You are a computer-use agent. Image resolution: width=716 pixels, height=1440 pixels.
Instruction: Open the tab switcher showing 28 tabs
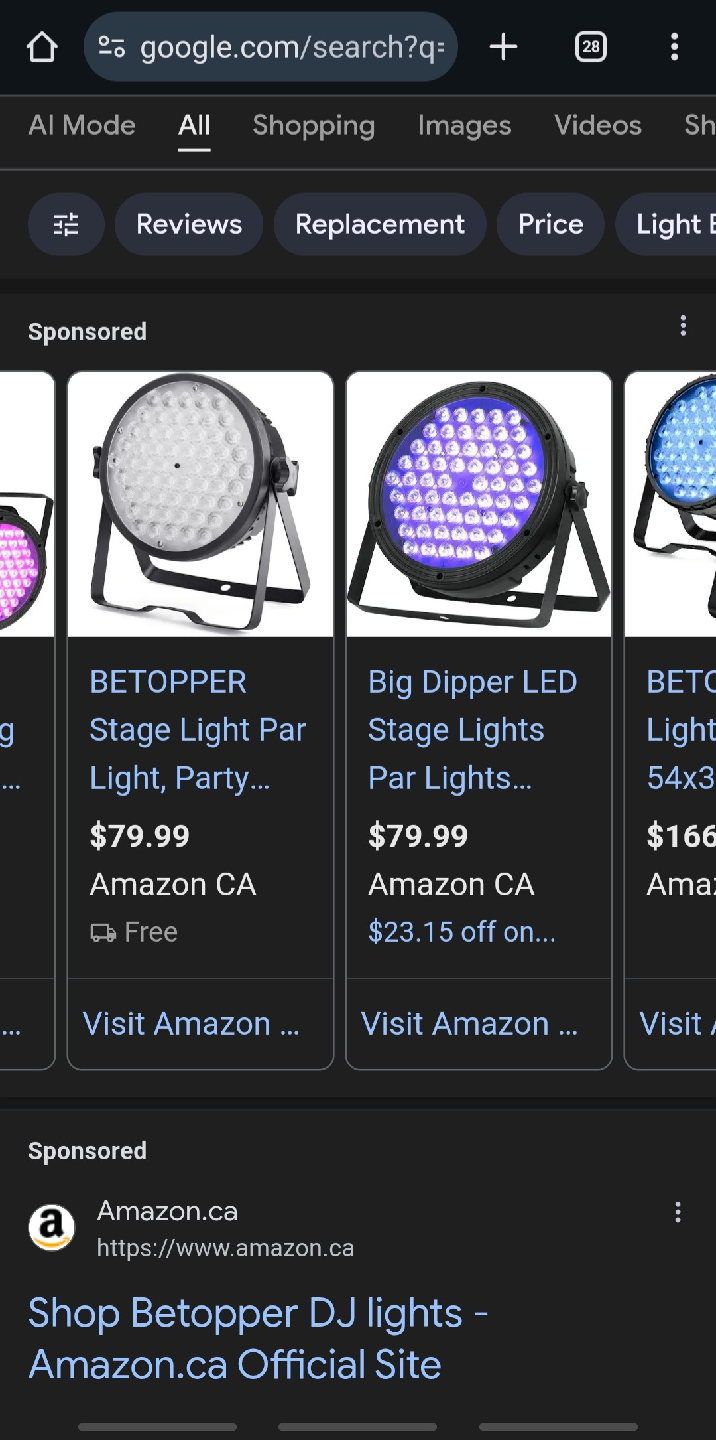tap(591, 47)
